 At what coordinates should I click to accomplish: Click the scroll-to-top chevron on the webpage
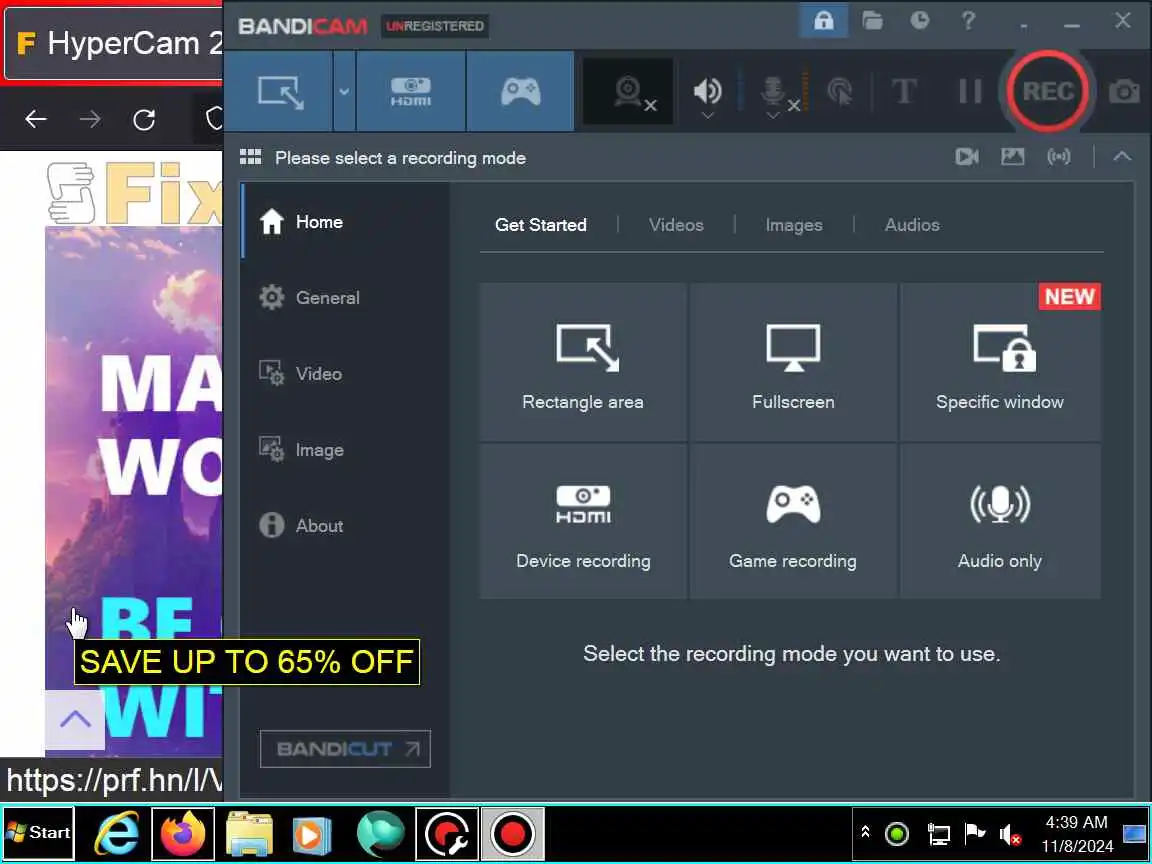[x=75, y=719]
